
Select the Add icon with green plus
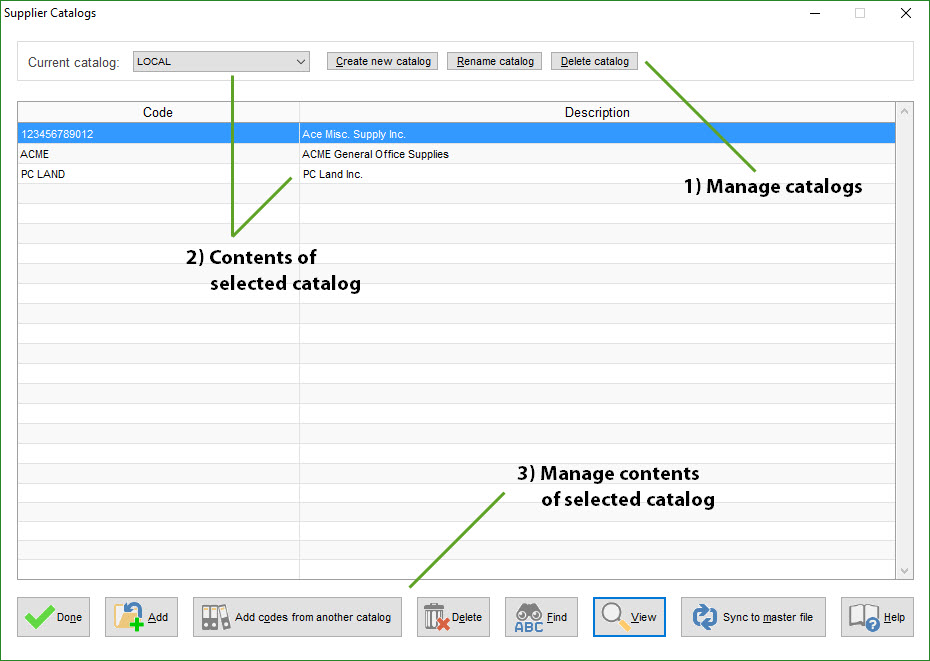[x=131, y=617]
